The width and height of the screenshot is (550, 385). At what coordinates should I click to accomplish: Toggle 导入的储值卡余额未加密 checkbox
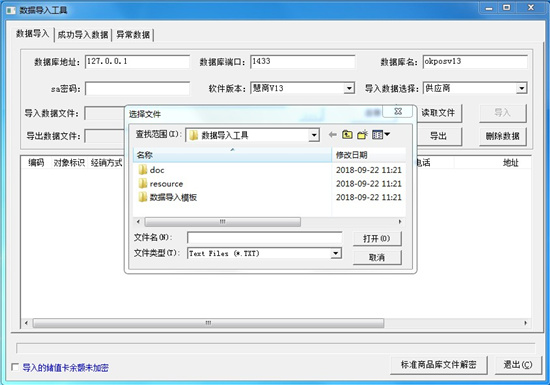pos(15,367)
